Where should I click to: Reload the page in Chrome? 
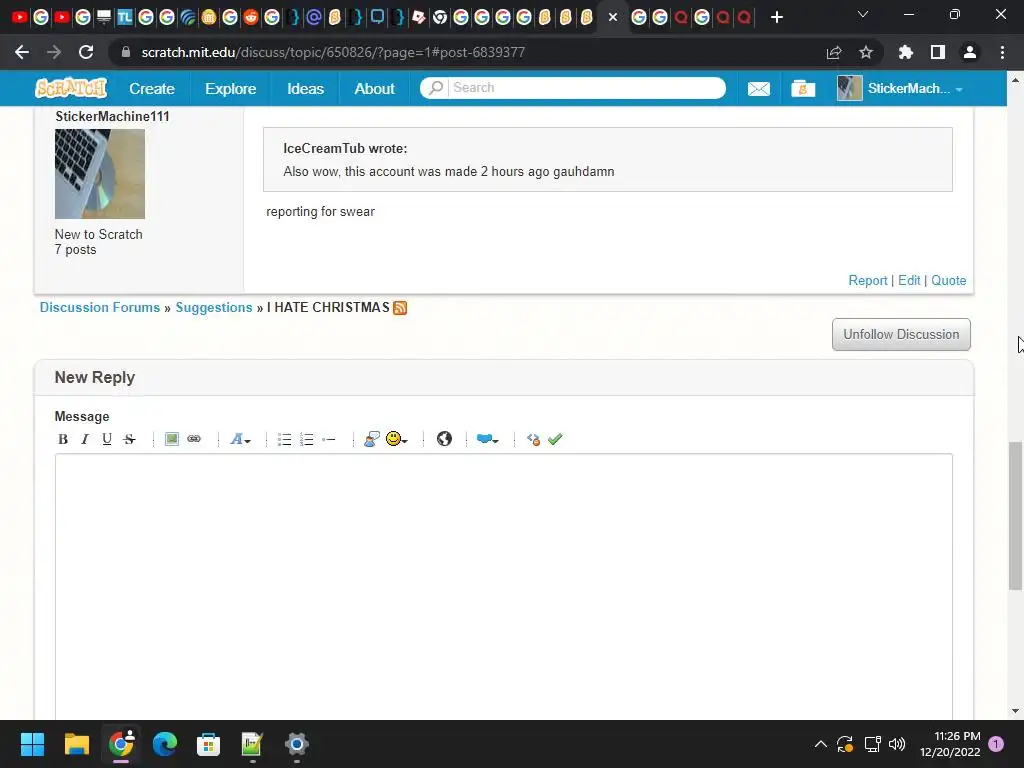point(86,52)
